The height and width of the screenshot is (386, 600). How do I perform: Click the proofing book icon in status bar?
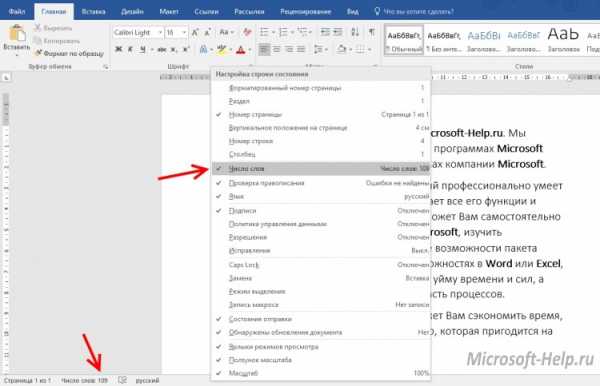122,380
